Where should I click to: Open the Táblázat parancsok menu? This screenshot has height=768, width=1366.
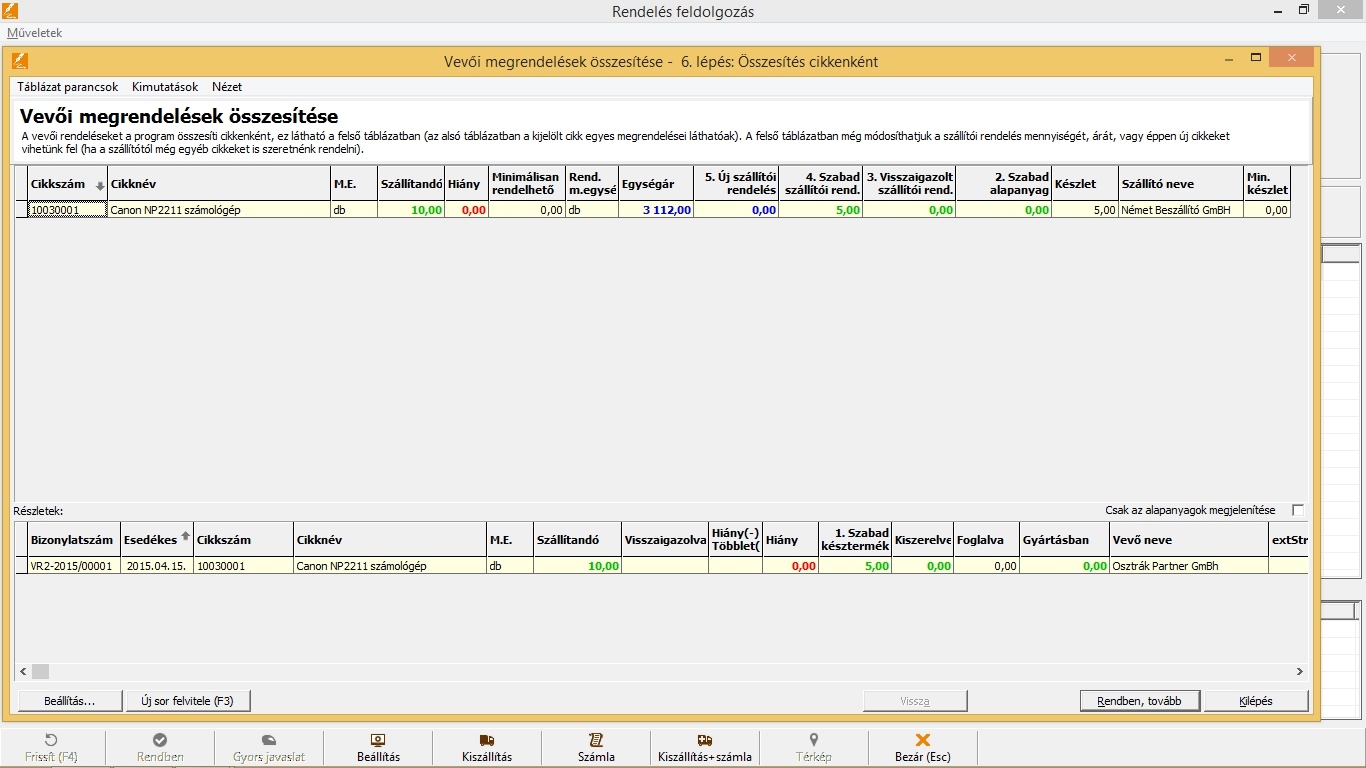pos(67,87)
